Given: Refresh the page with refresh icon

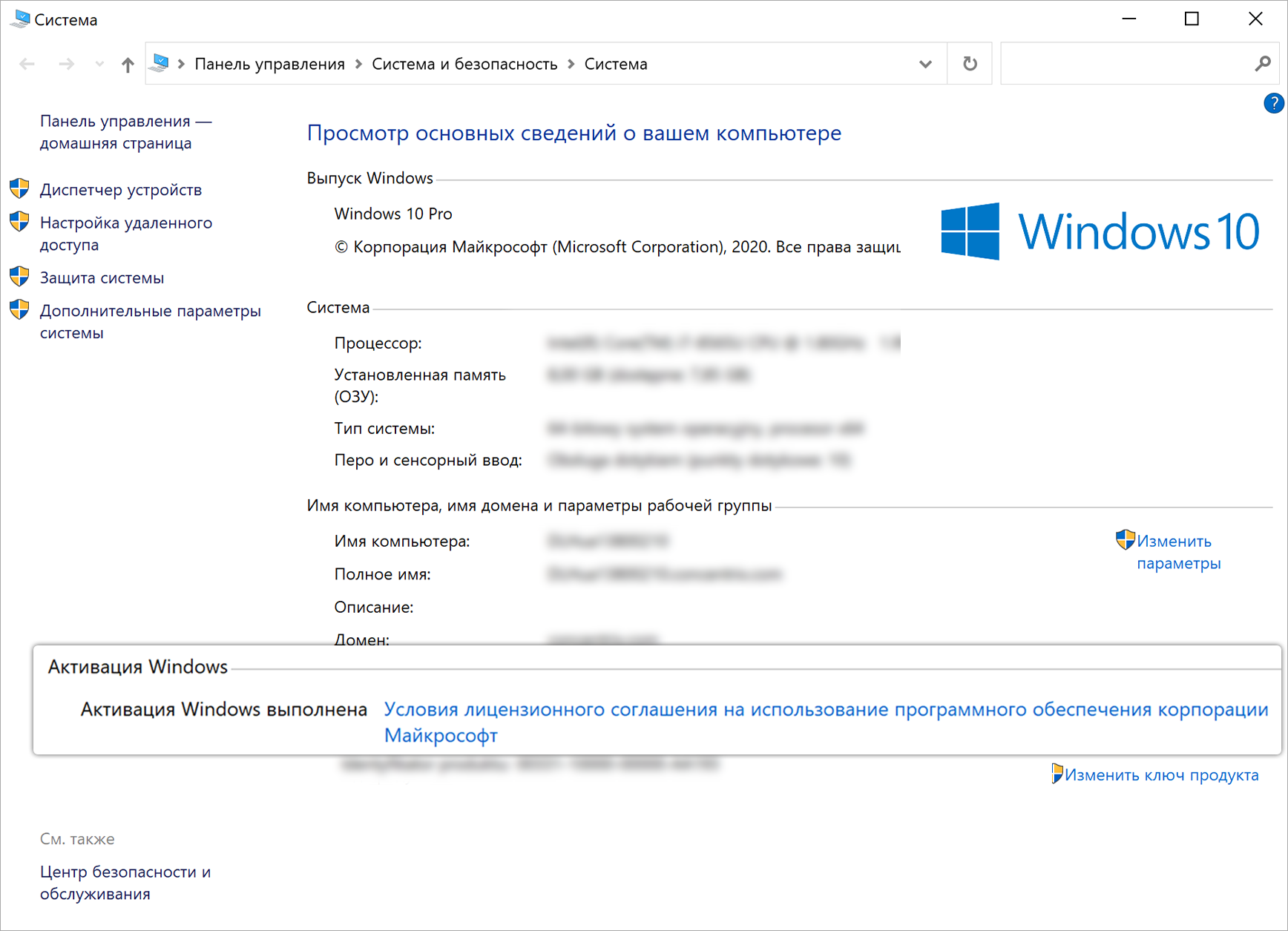Looking at the screenshot, I should point(970,64).
